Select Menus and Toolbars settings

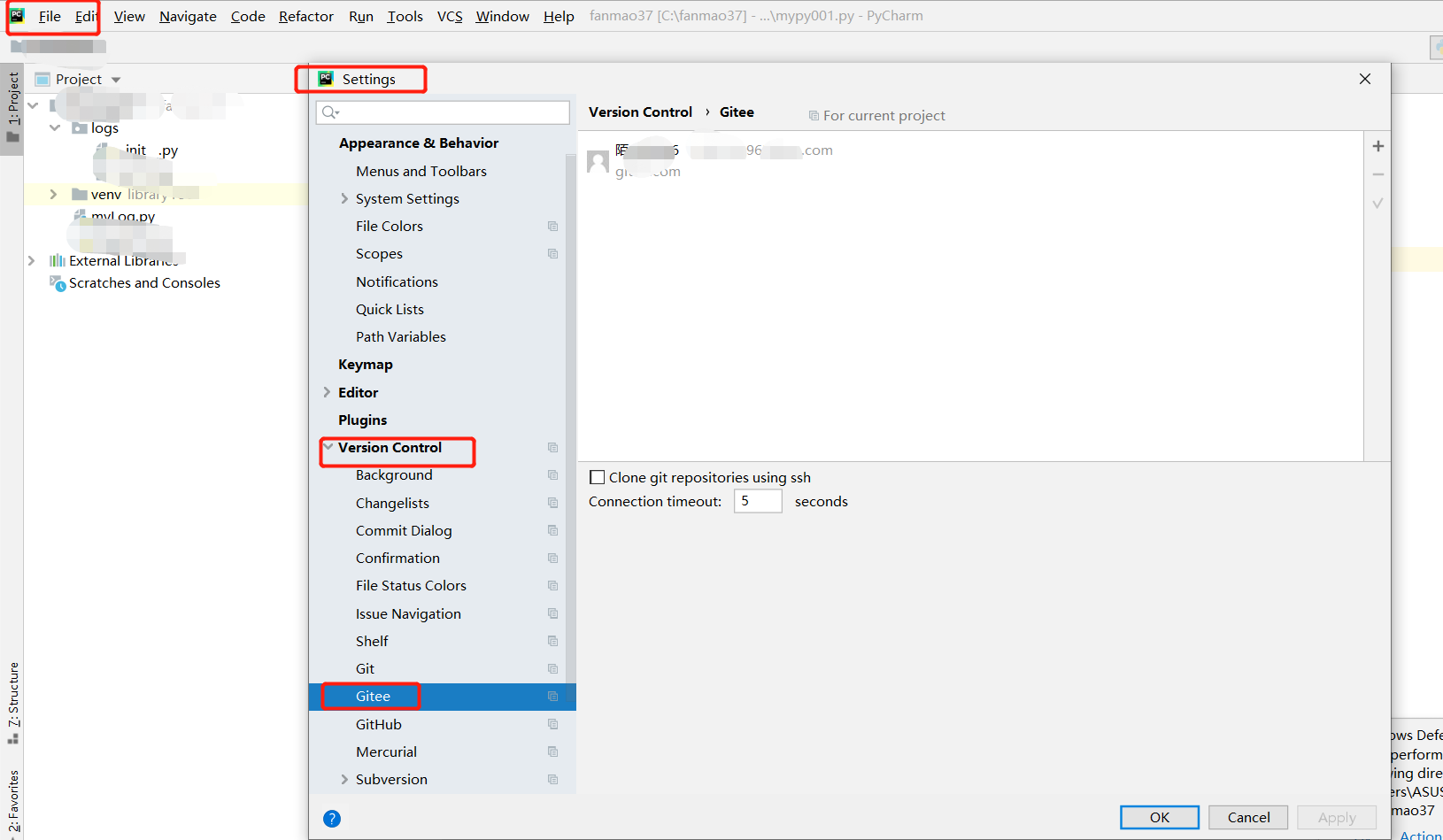(x=421, y=172)
